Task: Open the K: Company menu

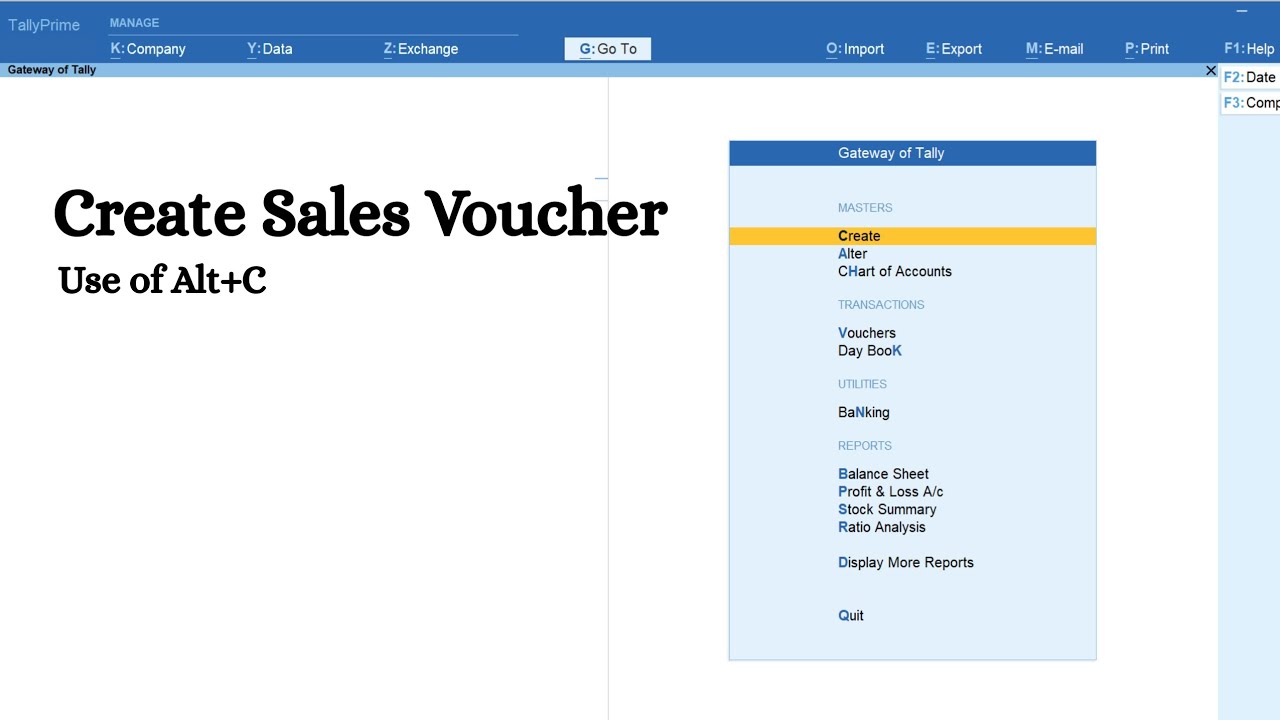Action: point(148,49)
